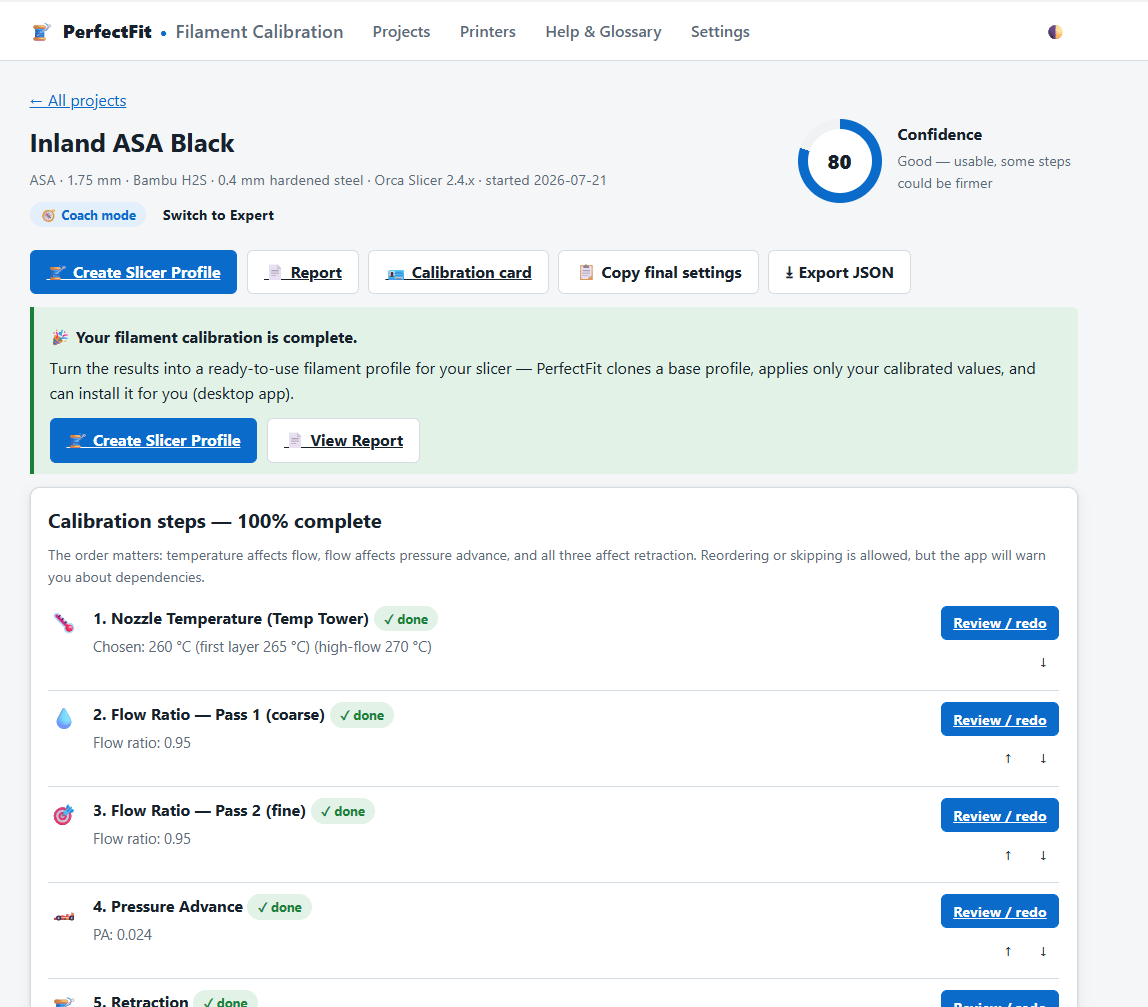Click the project metadata line with Bambu H2S

pyautogui.click(x=318, y=180)
